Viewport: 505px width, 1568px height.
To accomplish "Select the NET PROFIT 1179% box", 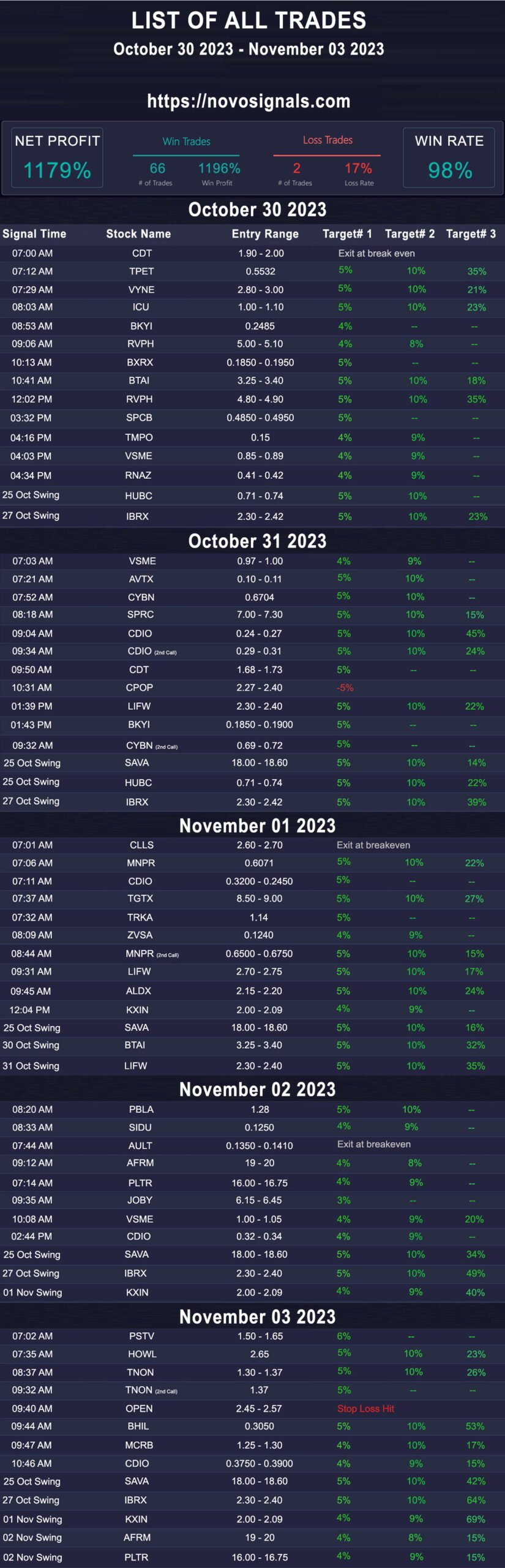I will click(x=57, y=158).
